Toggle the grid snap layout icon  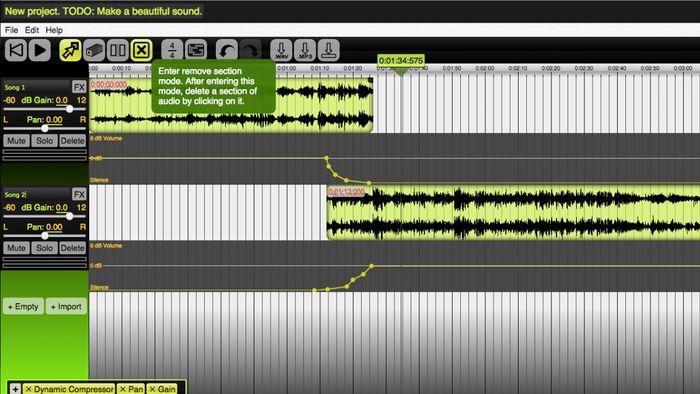pyautogui.click(x=196, y=50)
